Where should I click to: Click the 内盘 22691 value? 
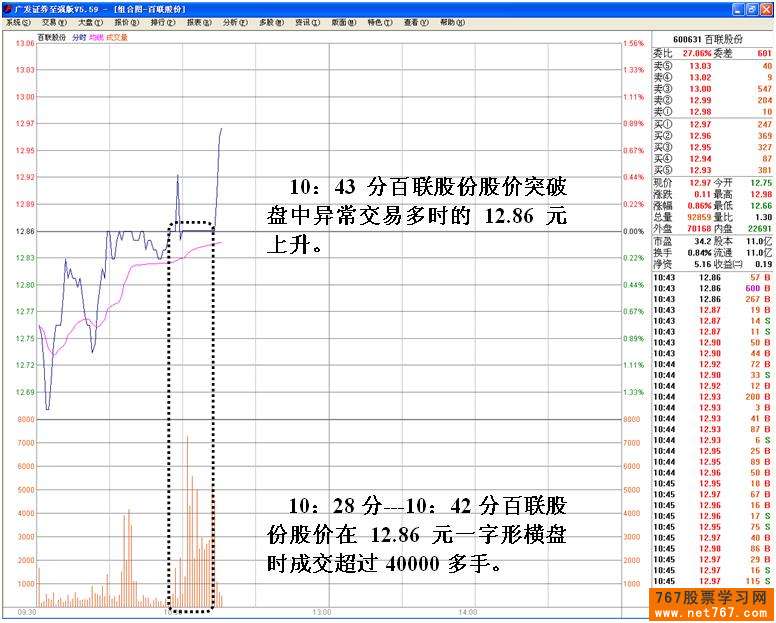[x=760, y=229]
